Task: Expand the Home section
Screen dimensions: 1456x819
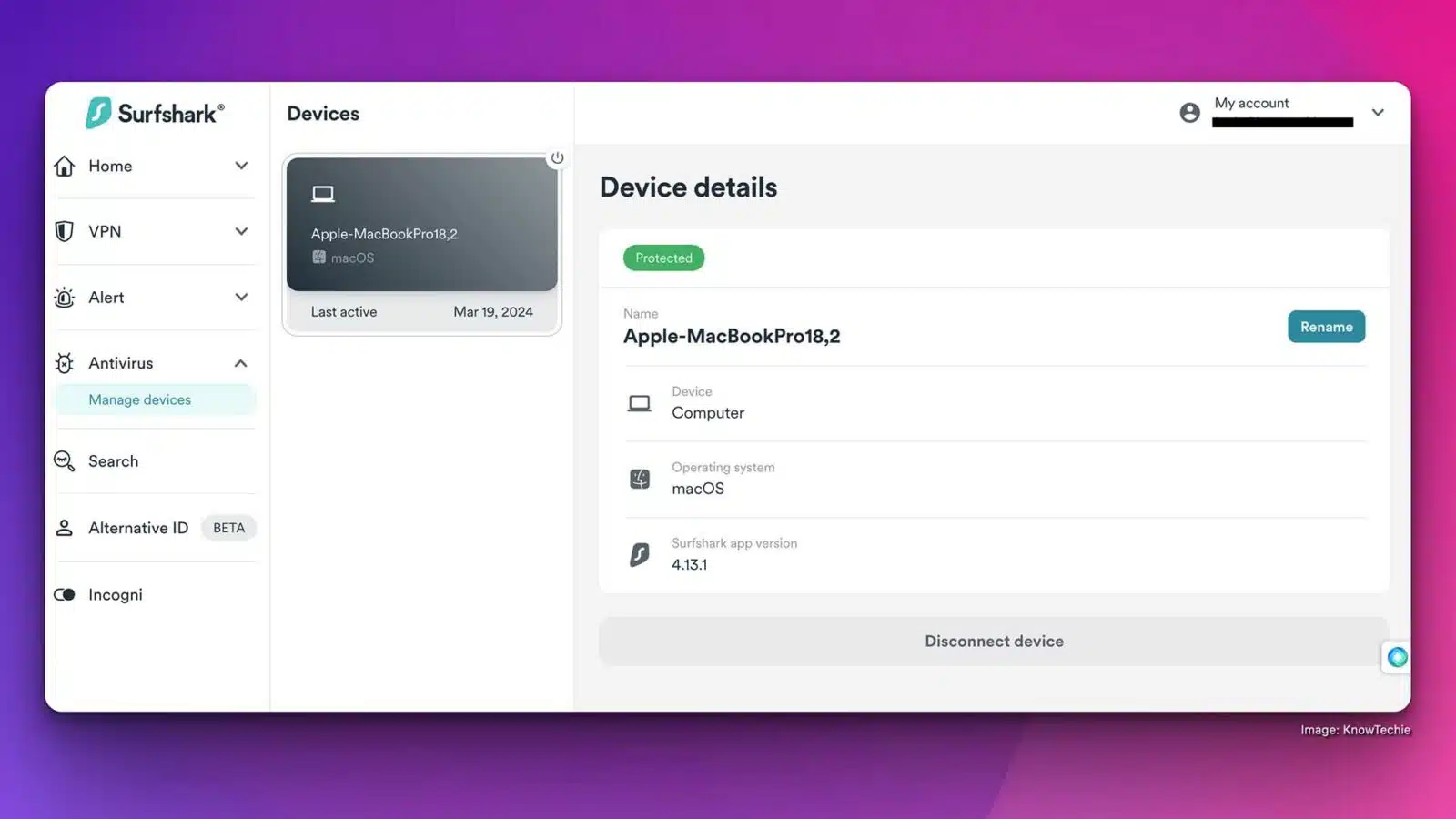Action: 241,166
